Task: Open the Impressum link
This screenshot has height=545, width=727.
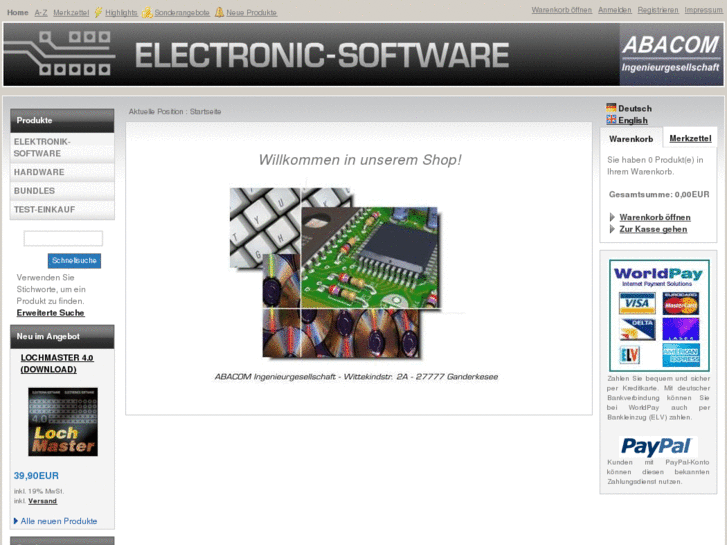Action: tap(703, 10)
